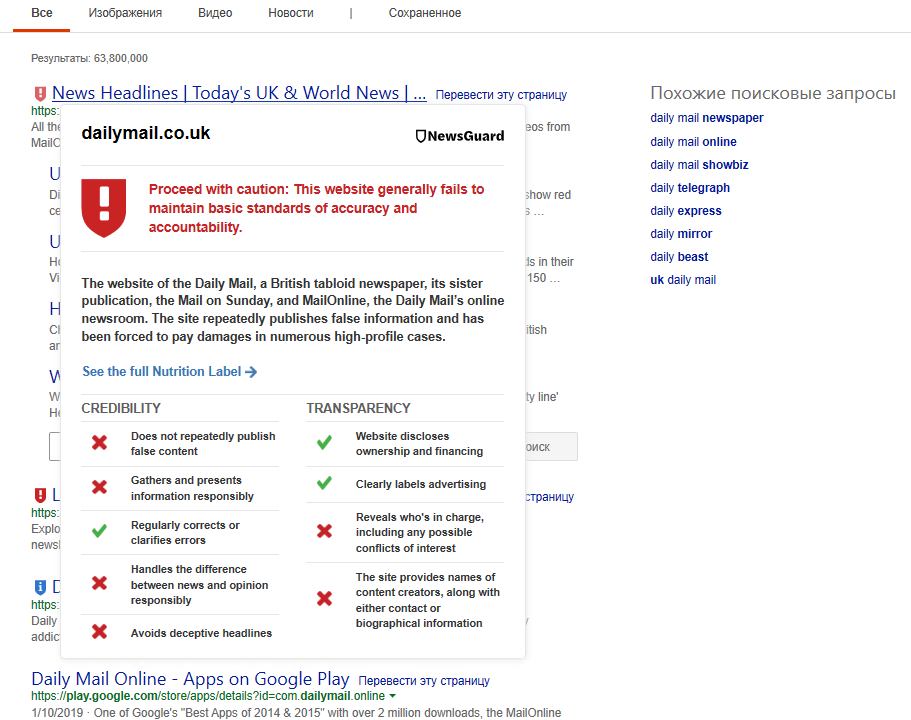Click green check beside 'Website discloses ownership'
911x720 pixels.
[324, 443]
